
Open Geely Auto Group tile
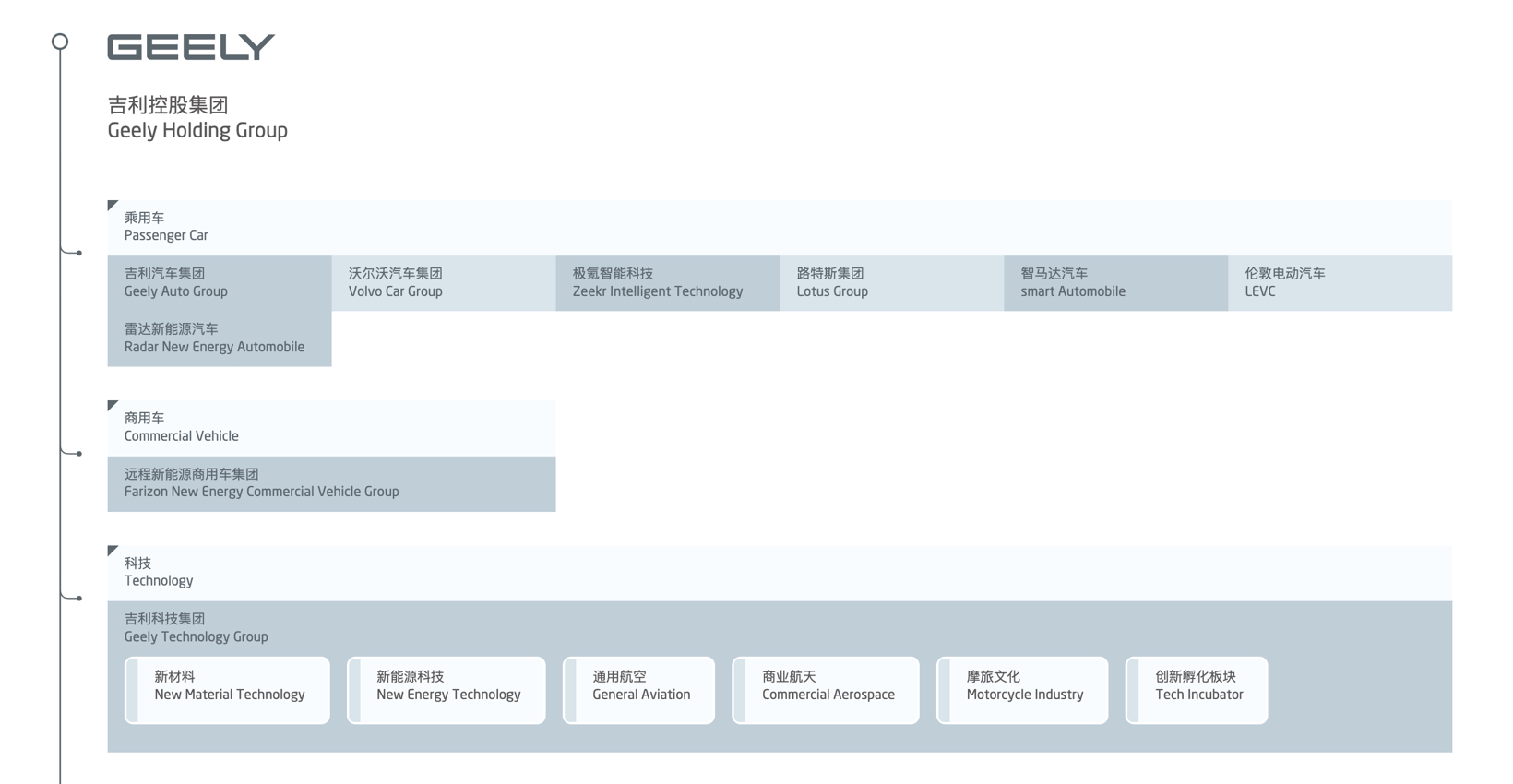coord(219,283)
